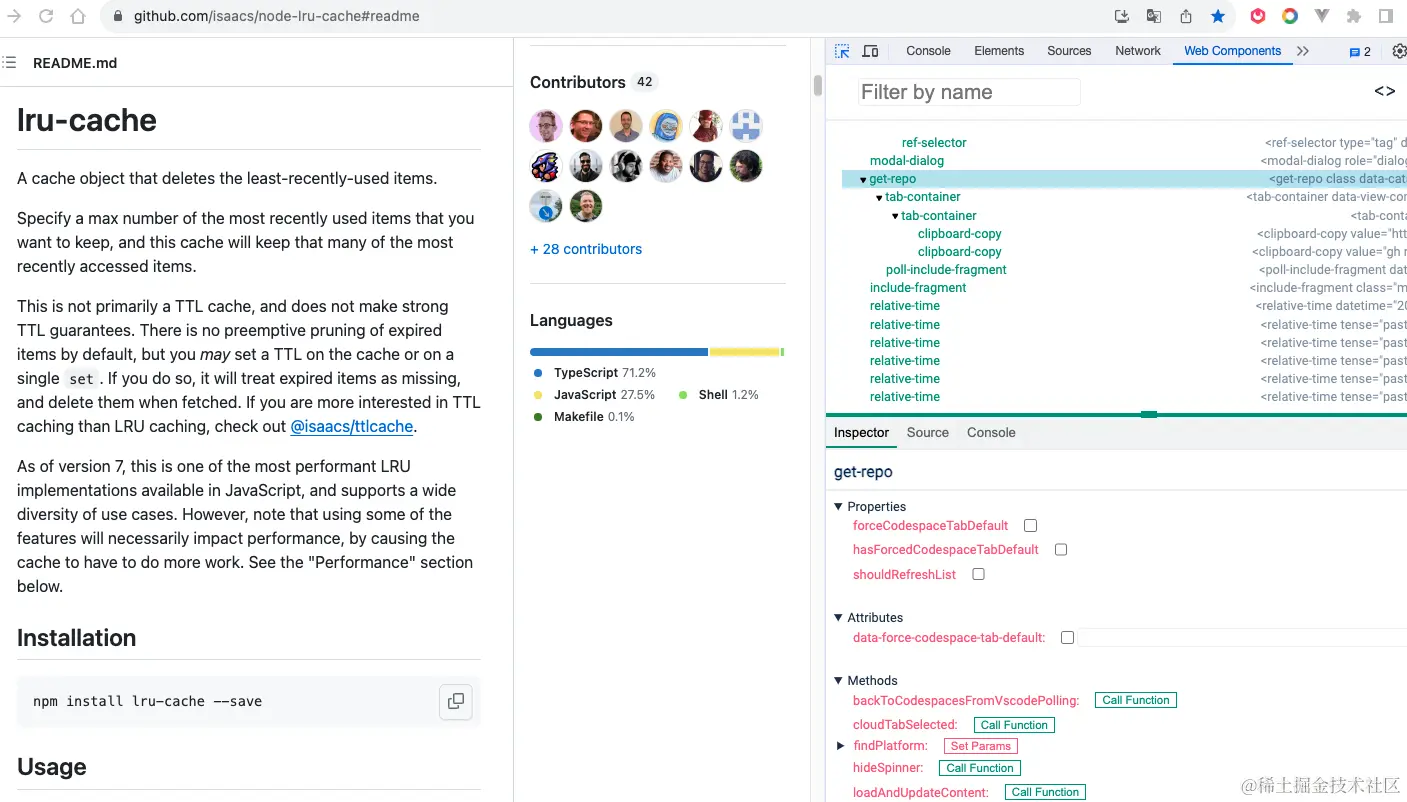1407x802 pixels.
Task: Reload the page with the refresh icon
Action: [45, 16]
